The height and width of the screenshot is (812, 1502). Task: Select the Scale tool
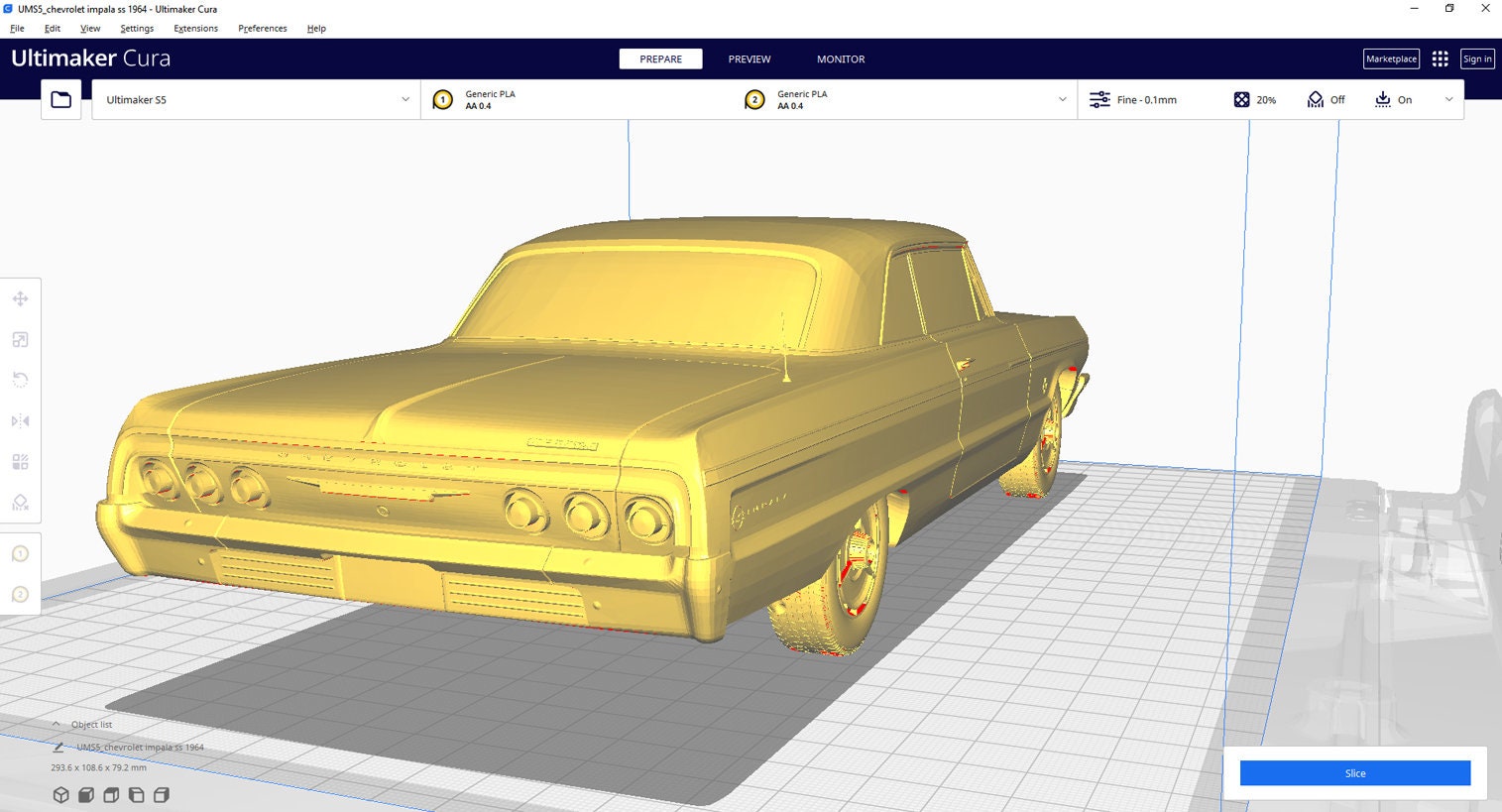point(20,339)
